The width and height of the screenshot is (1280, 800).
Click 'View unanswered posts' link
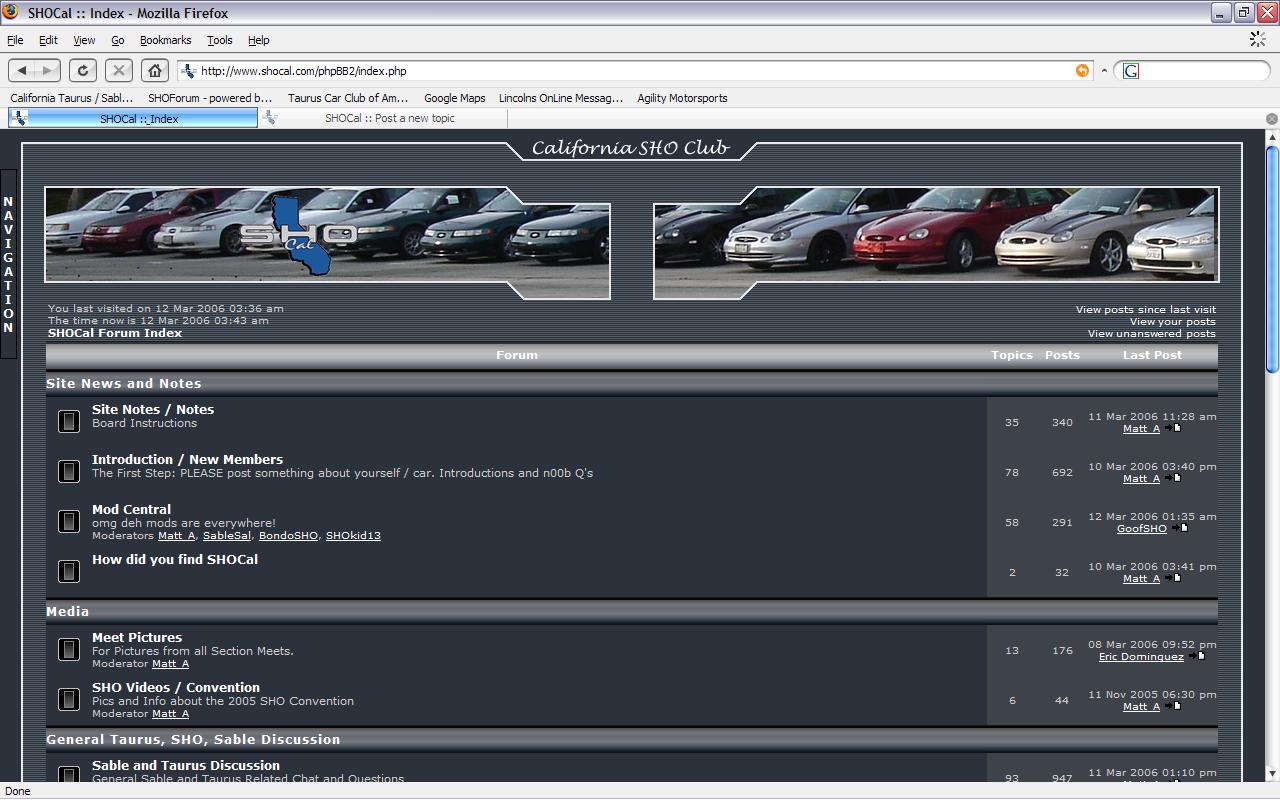[1151, 334]
